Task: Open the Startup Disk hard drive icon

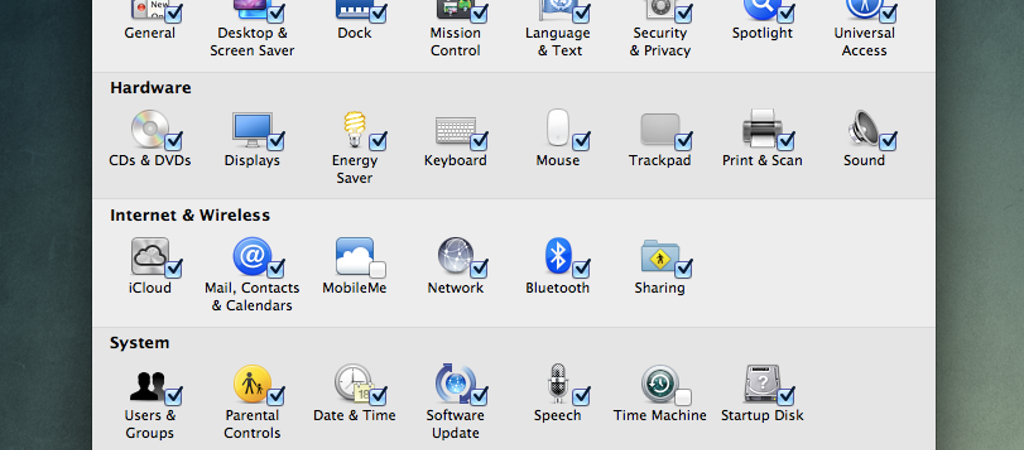Action: 761,384
